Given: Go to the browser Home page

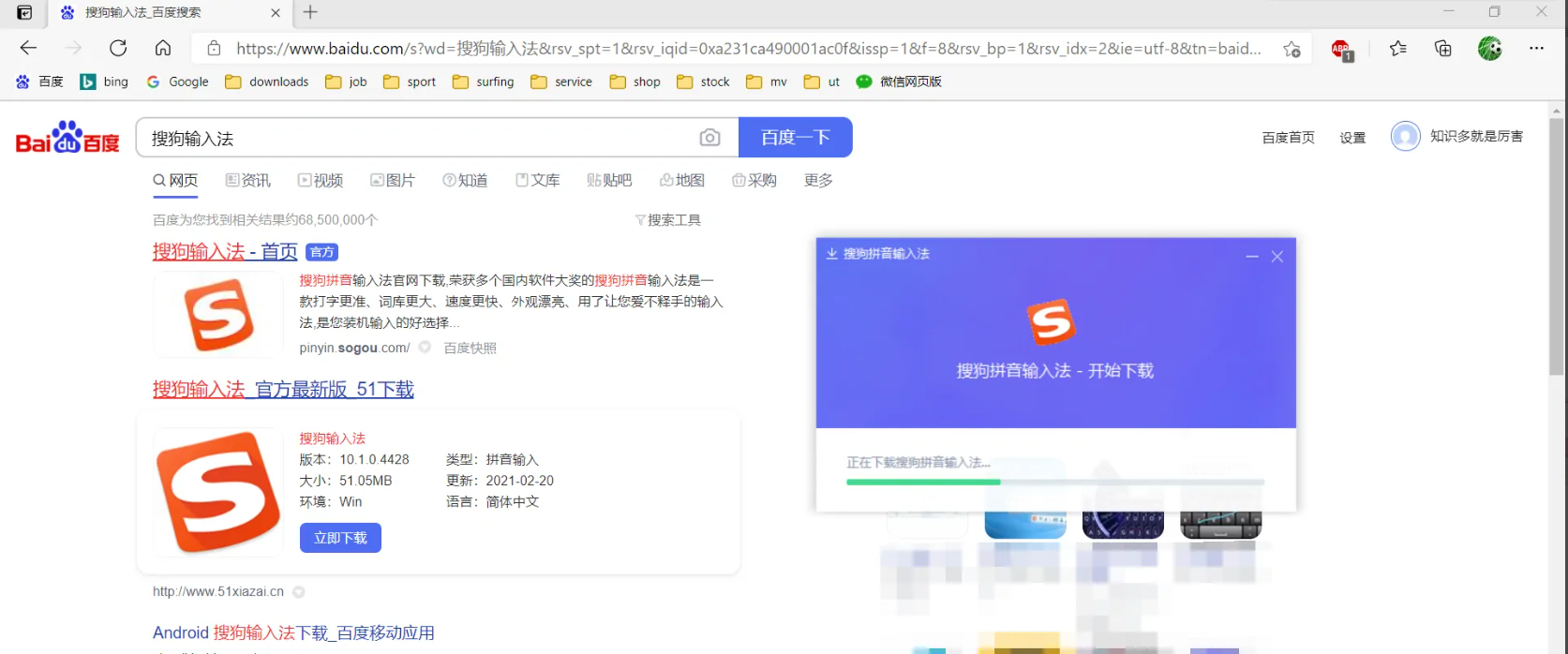Looking at the screenshot, I should 163,48.
